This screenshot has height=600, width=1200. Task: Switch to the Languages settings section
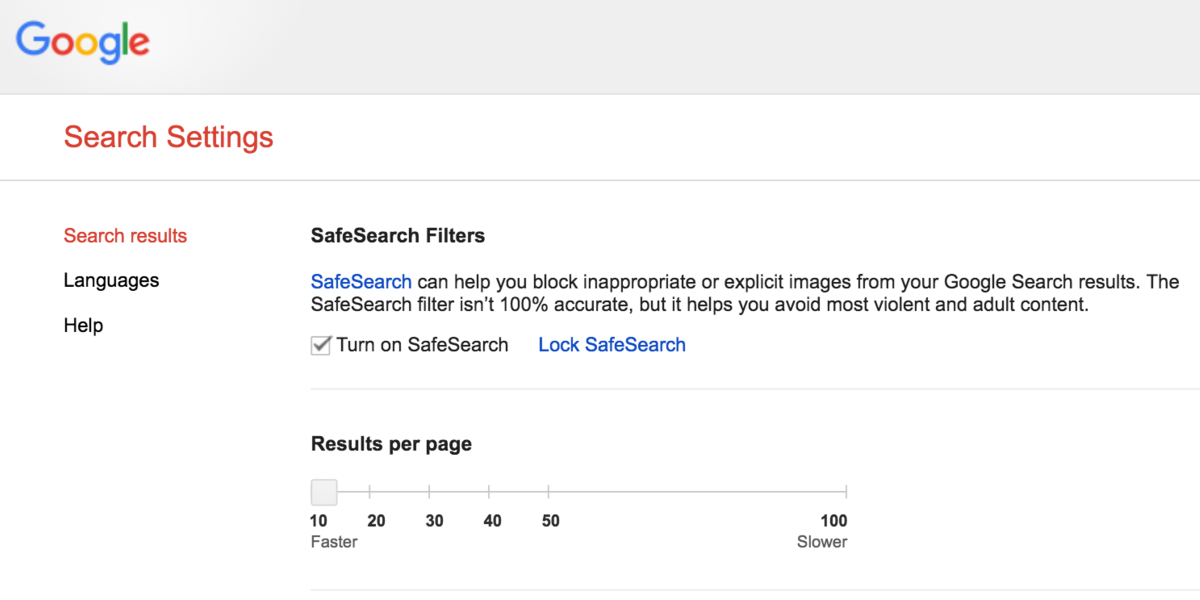coord(111,281)
